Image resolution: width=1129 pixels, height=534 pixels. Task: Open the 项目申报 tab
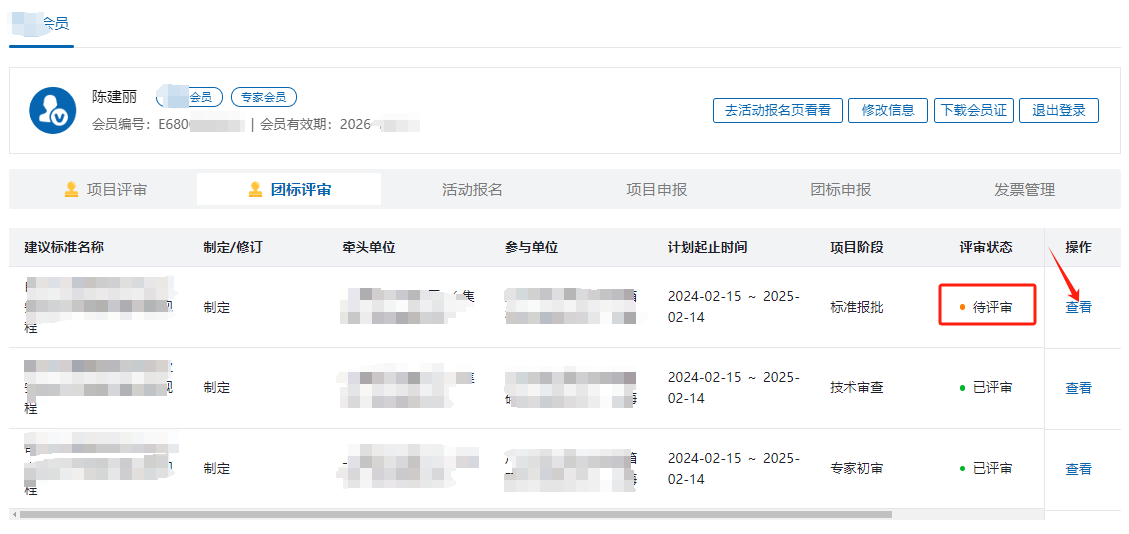click(656, 189)
